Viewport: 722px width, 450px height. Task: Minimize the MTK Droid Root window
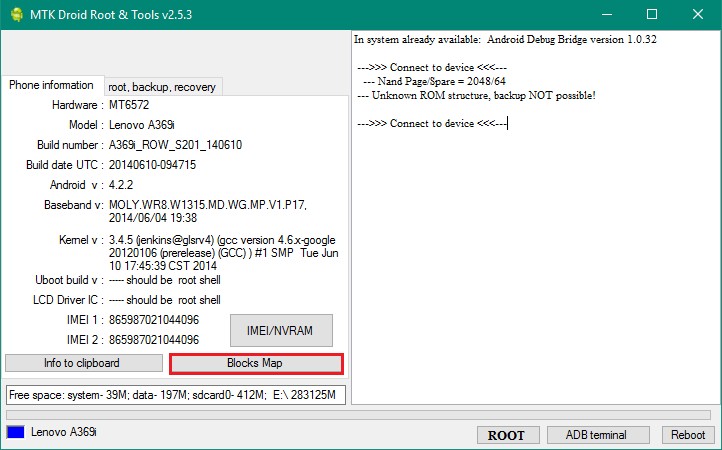coord(605,14)
